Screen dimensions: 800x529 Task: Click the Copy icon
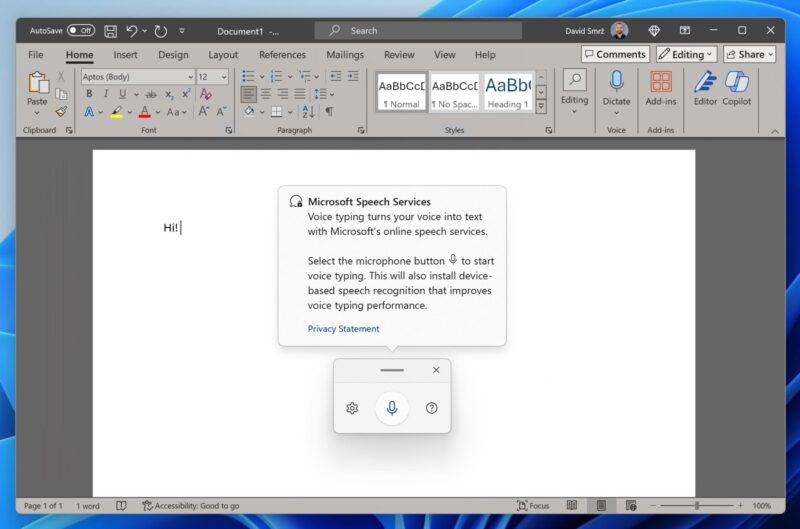pyautogui.click(x=61, y=94)
